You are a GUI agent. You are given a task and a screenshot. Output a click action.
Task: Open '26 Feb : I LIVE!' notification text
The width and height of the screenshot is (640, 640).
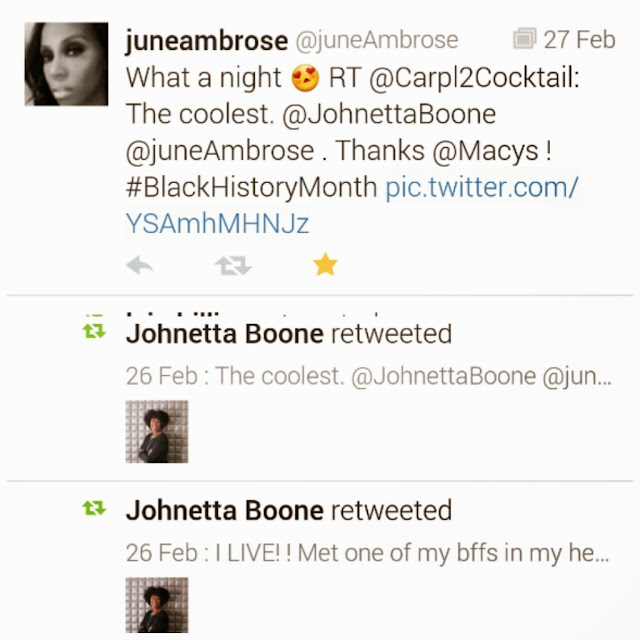pyautogui.click(x=366, y=552)
